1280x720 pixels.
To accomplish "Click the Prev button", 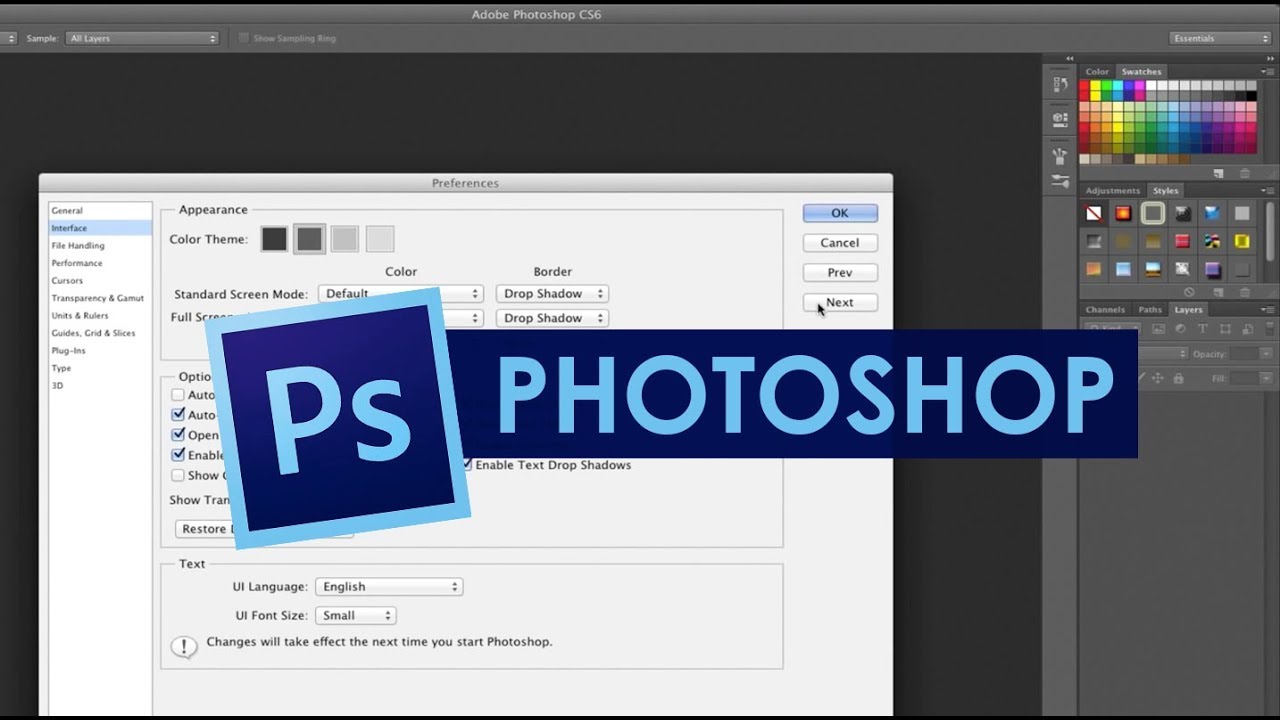I will tap(840, 273).
